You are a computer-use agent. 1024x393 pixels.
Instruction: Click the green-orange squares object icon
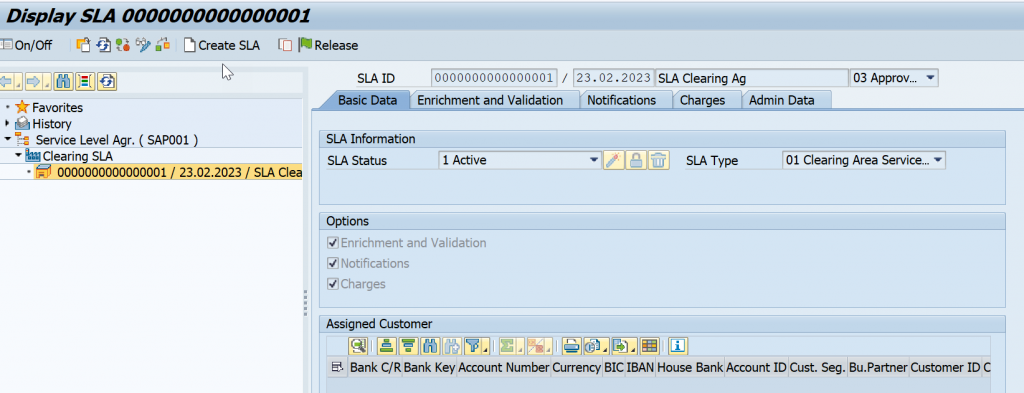coord(163,45)
